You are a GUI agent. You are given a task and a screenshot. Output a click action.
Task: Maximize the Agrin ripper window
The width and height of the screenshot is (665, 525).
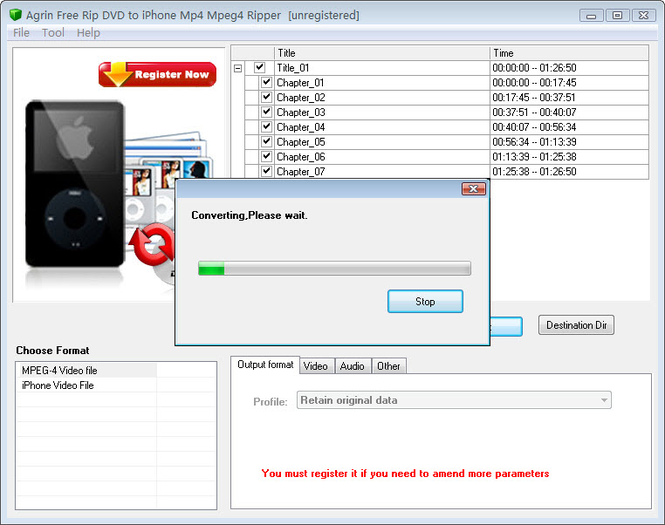(x=618, y=16)
